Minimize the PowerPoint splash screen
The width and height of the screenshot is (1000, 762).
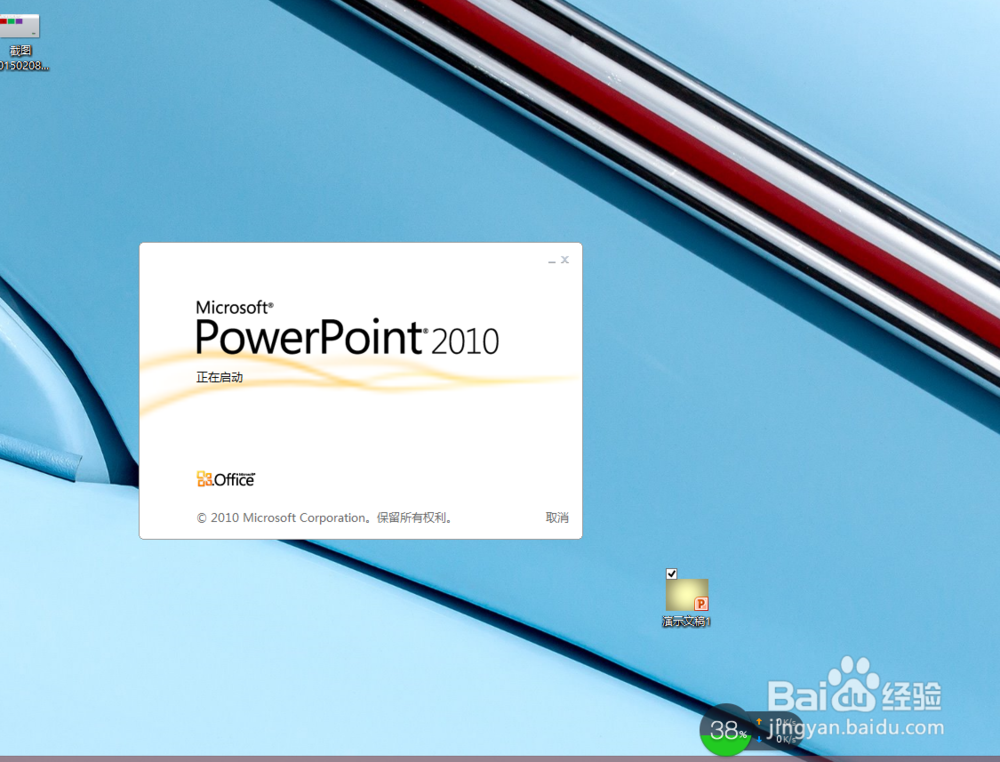click(552, 261)
